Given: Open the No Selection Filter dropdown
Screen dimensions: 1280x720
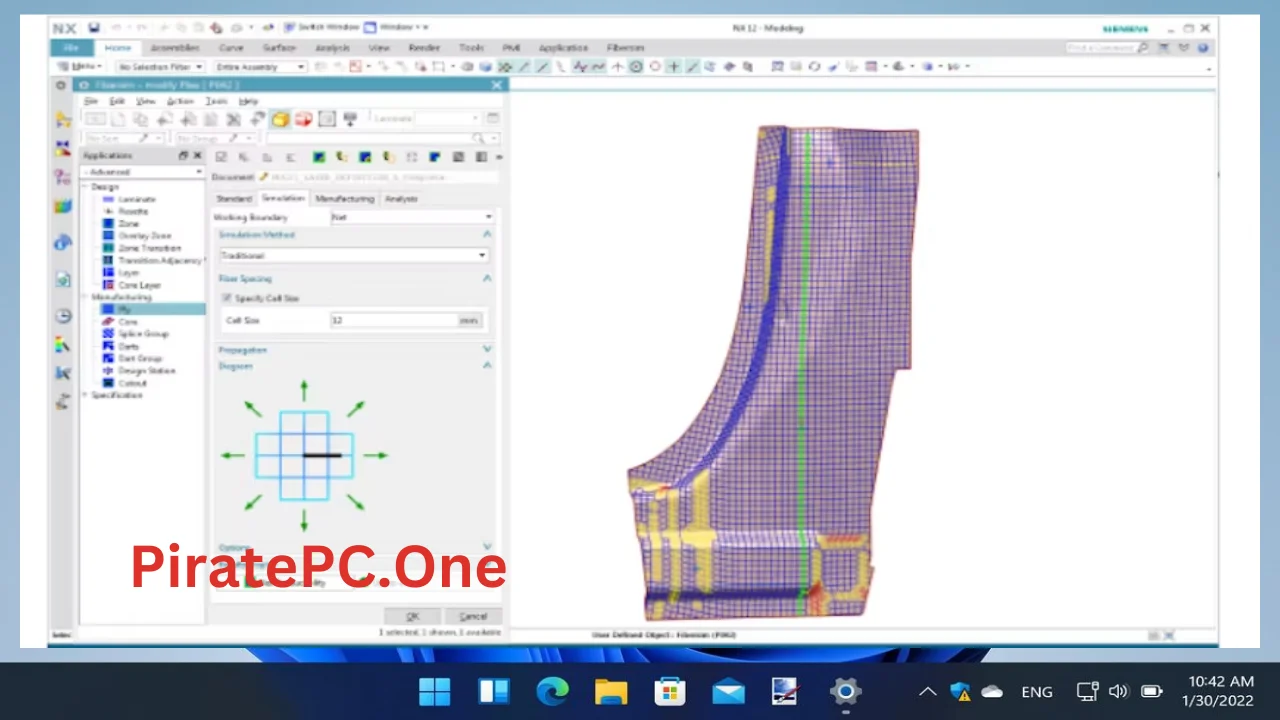Looking at the screenshot, I should point(160,67).
